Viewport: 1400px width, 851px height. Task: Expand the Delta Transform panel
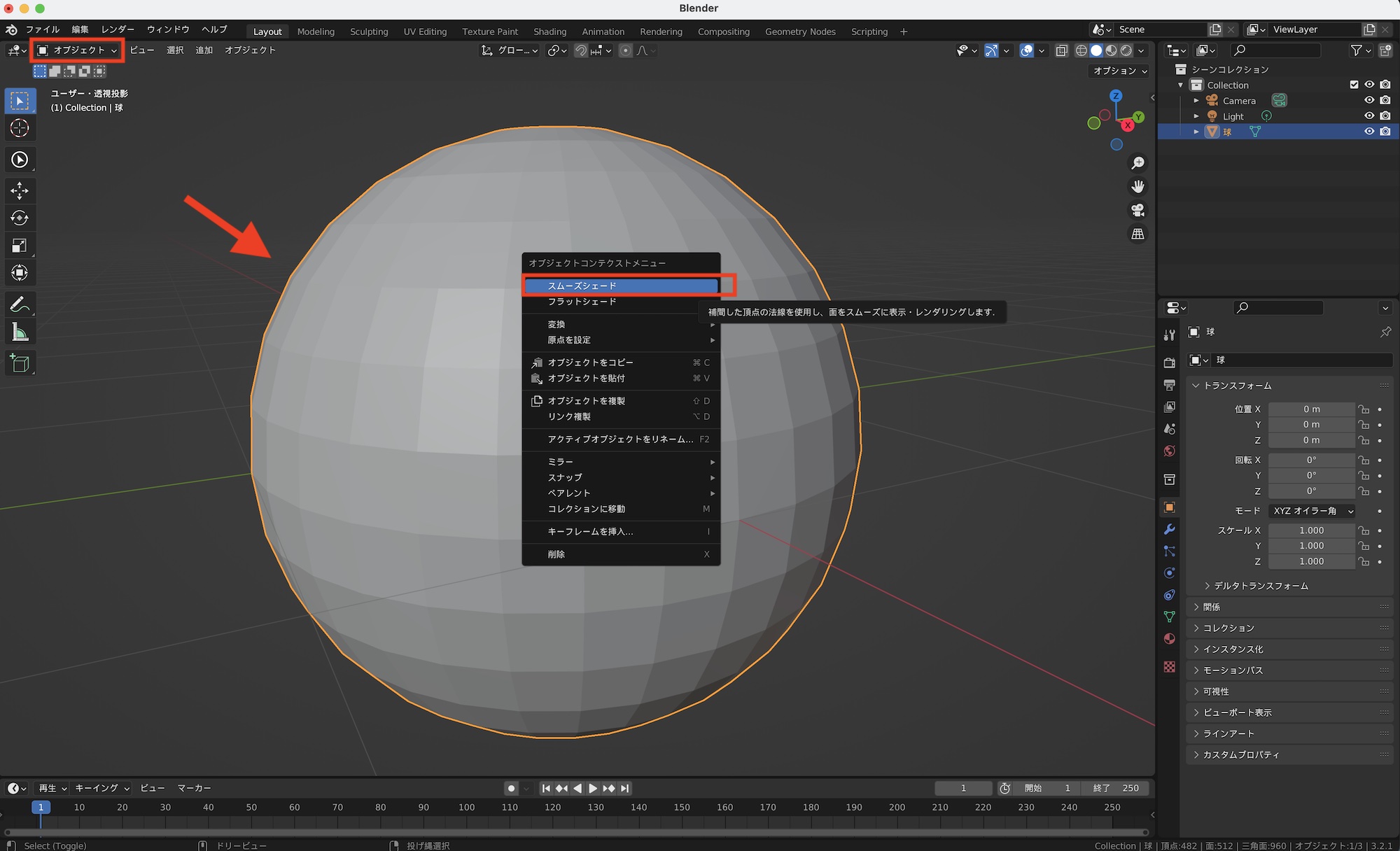[1261, 586]
